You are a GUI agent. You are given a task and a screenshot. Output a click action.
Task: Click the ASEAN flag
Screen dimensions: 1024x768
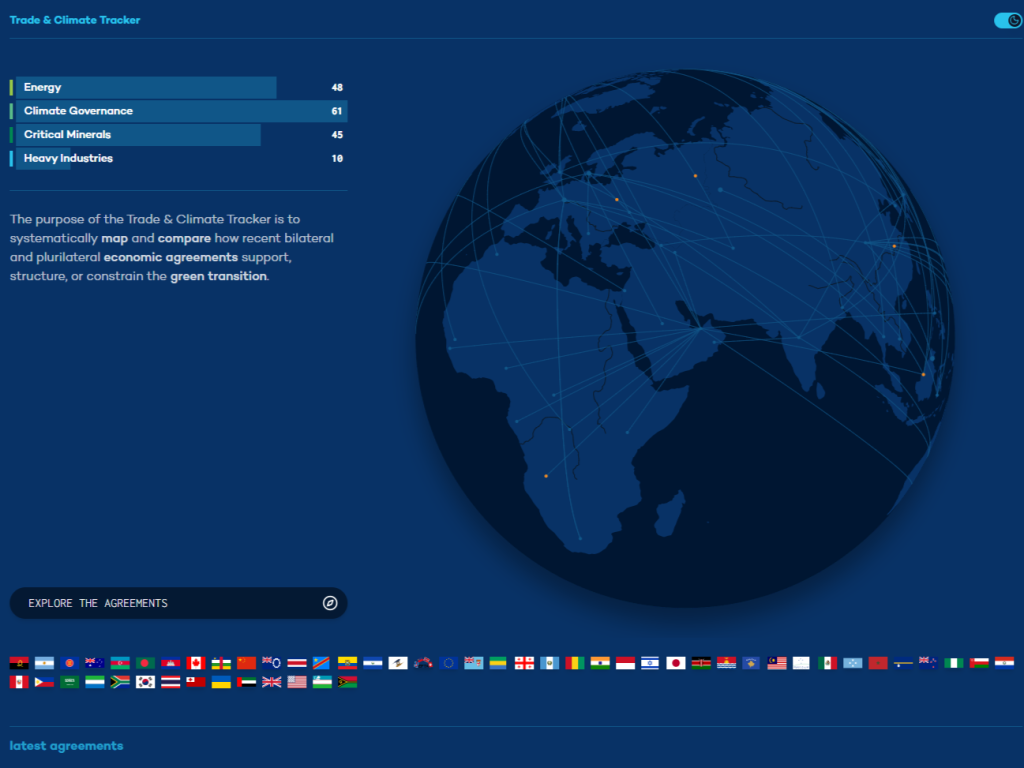click(69, 663)
